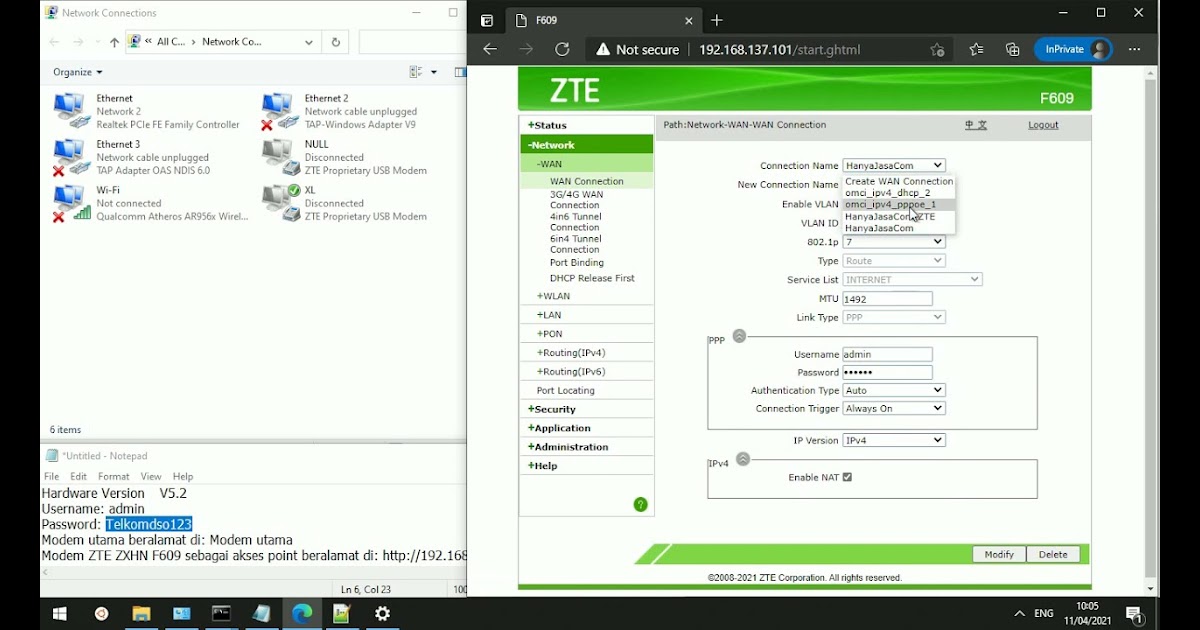Open the Windows Start menu

[x=59, y=613]
